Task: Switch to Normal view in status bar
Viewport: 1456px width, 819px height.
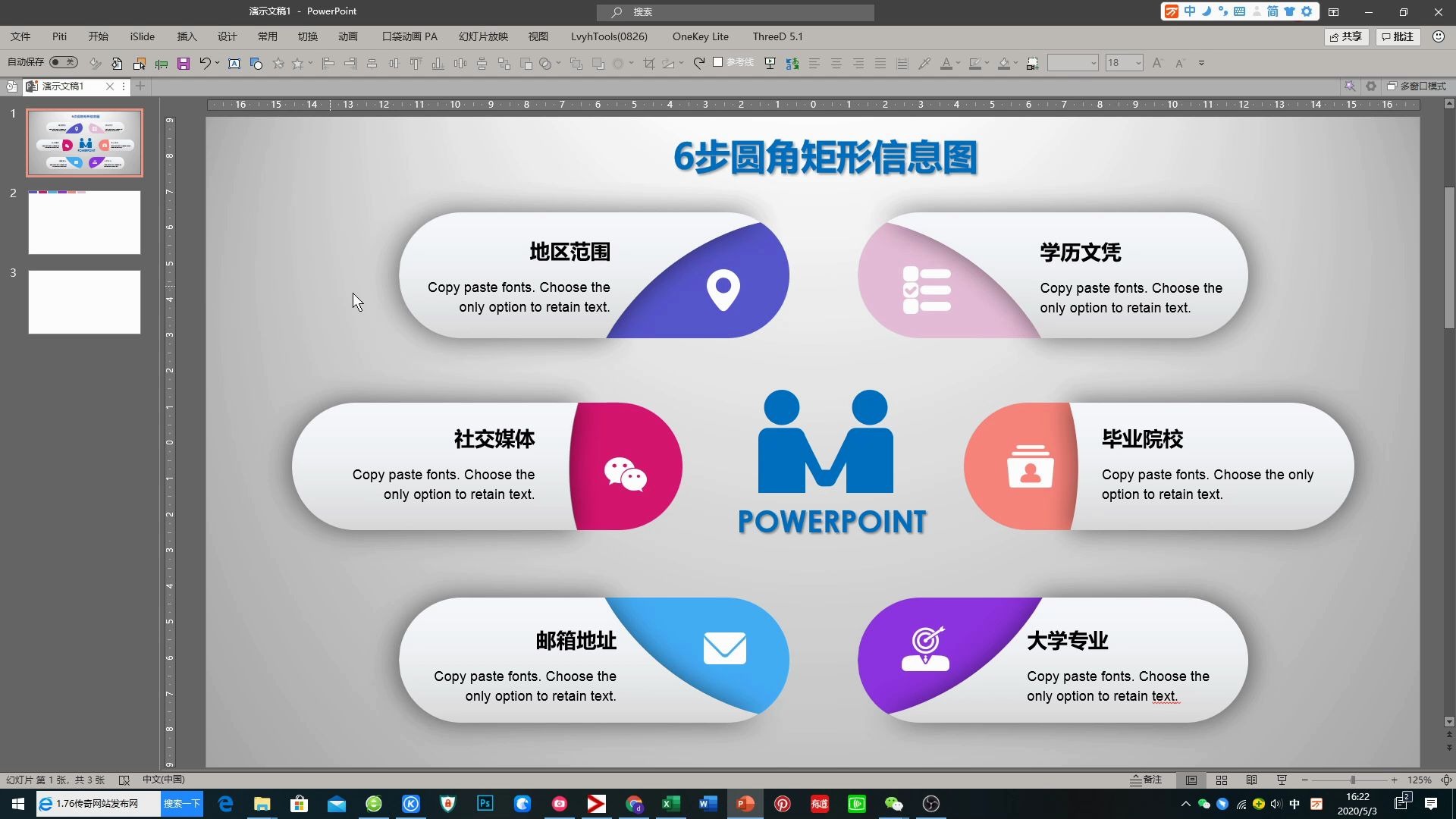Action: [x=1191, y=780]
